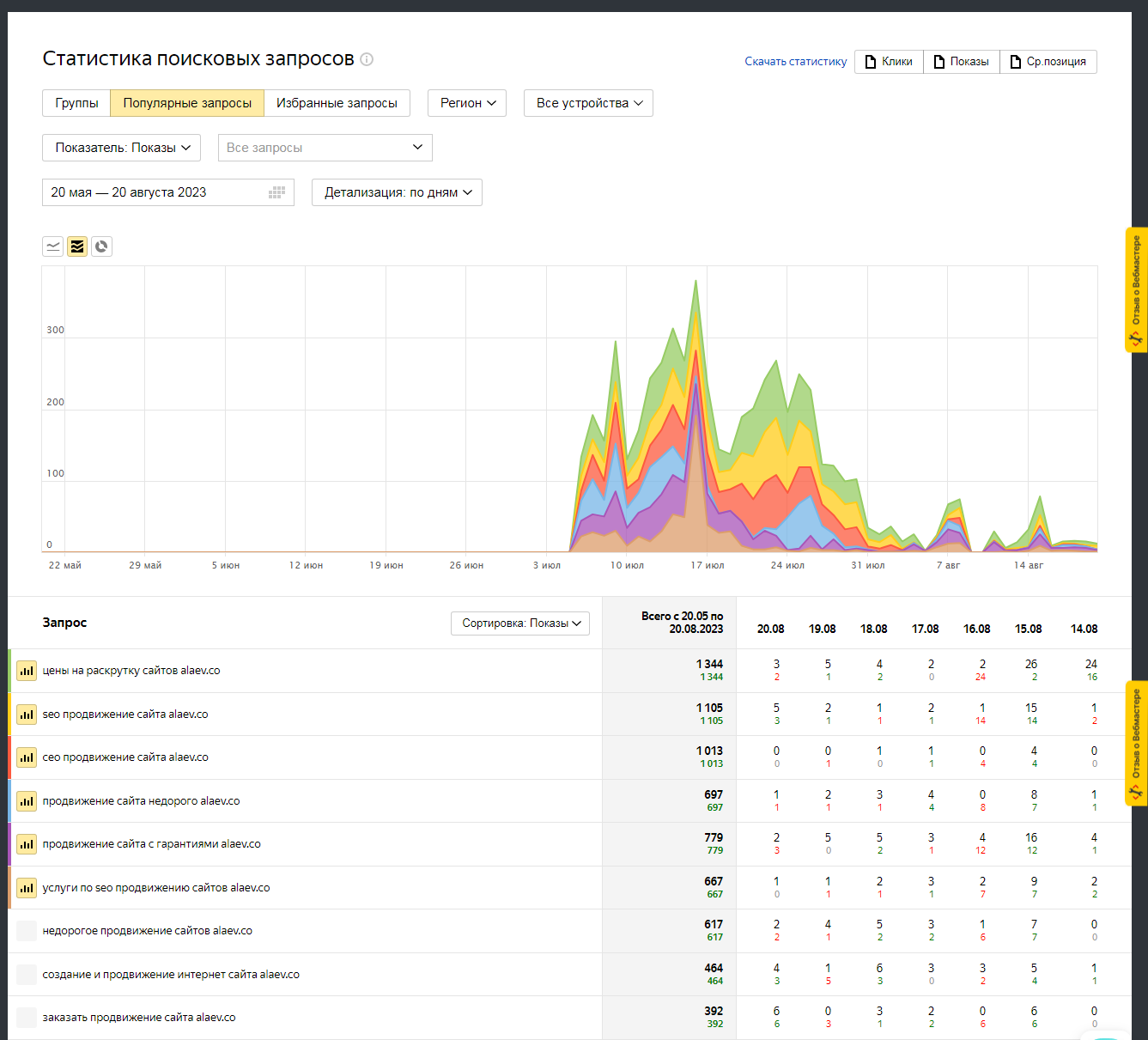The width and height of the screenshot is (1148, 1040).
Task: Enable chart for 'заказать продвижение сайта' row
Action: [x=27, y=1018]
